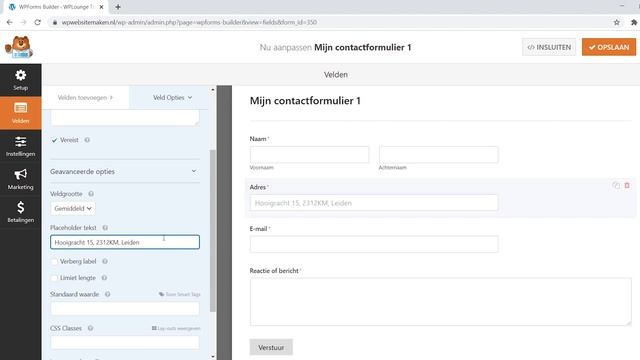Image resolution: width=640 pixels, height=360 pixels.
Task: Bookmark this page with star icon
Action: (x=617, y=22)
